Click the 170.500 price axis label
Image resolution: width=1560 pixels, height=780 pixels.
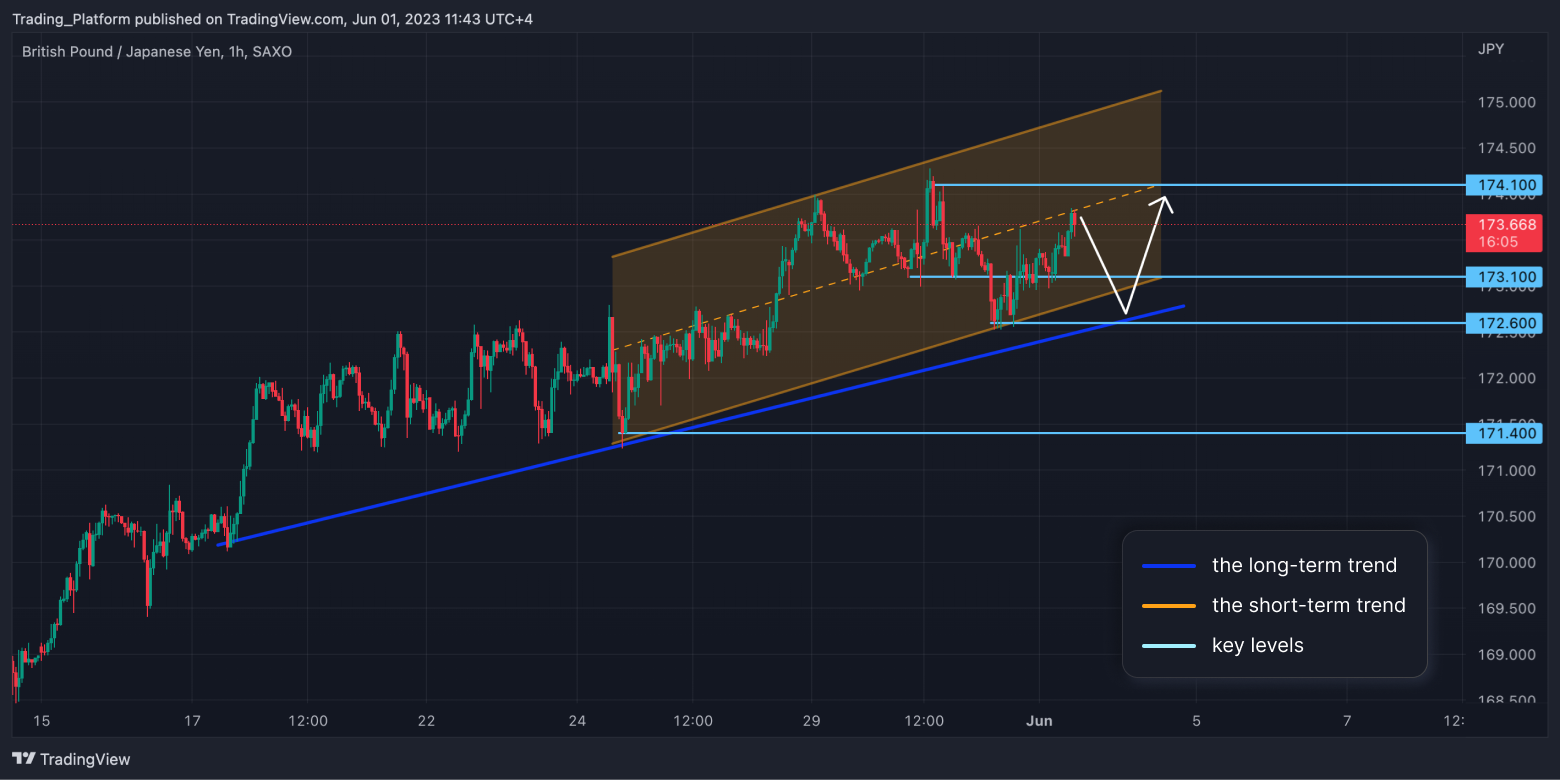pyautogui.click(x=1507, y=516)
